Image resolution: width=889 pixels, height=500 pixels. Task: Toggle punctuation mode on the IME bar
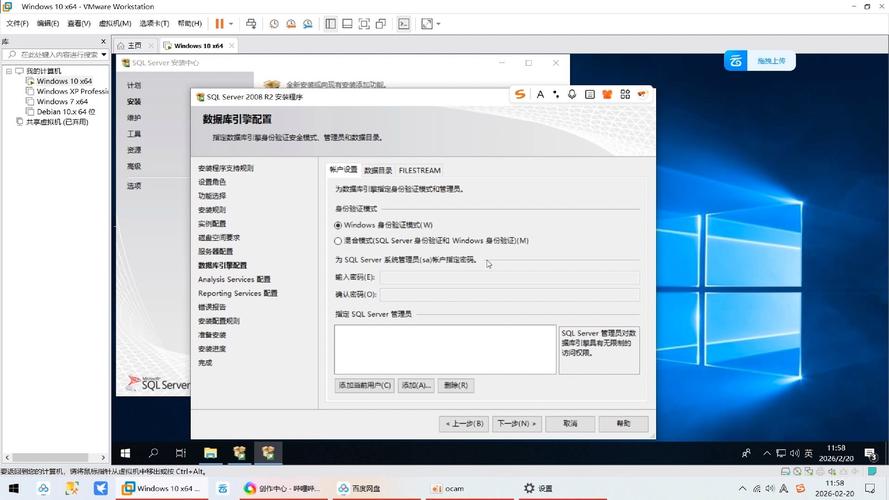point(556,94)
